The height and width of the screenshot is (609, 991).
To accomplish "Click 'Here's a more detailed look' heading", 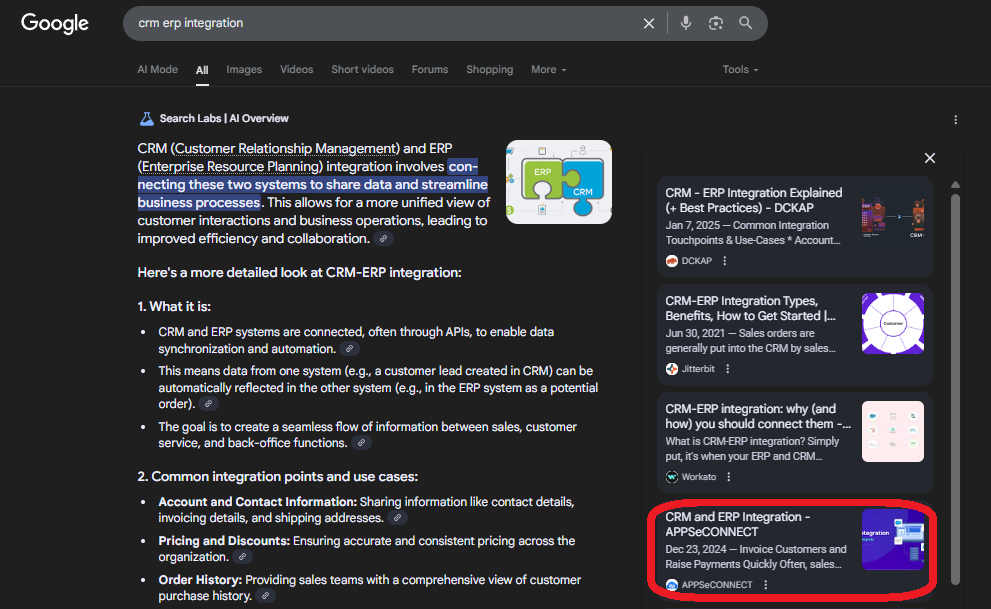I will point(300,272).
